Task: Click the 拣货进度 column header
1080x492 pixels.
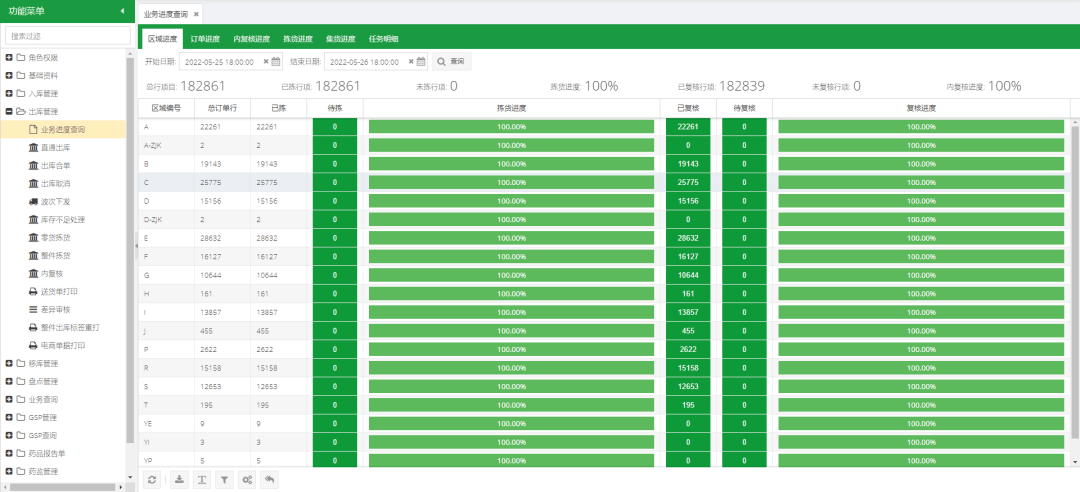Action: [511, 107]
